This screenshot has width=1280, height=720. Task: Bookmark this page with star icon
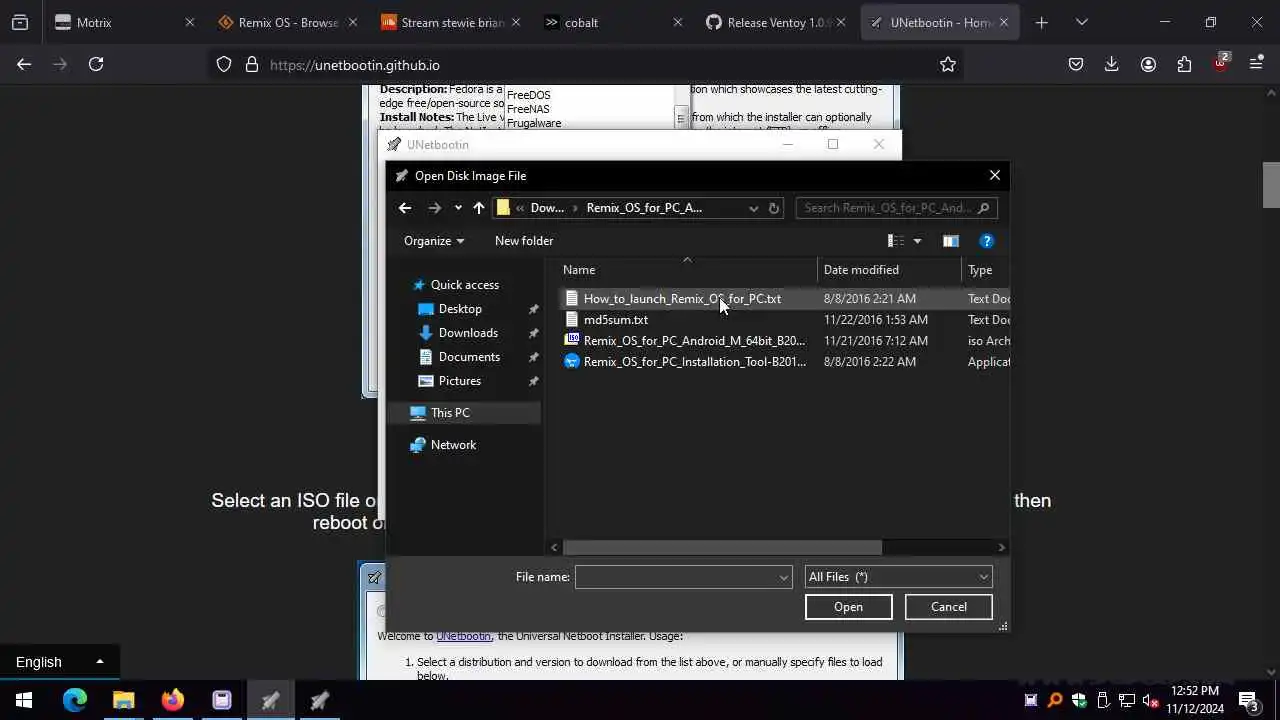[x=948, y=65]
